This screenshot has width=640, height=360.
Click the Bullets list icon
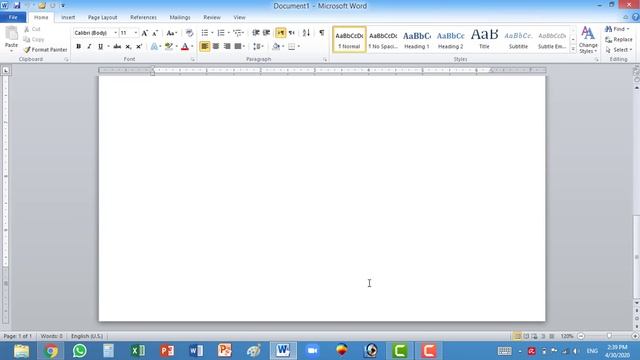click(x=204, y=33)
